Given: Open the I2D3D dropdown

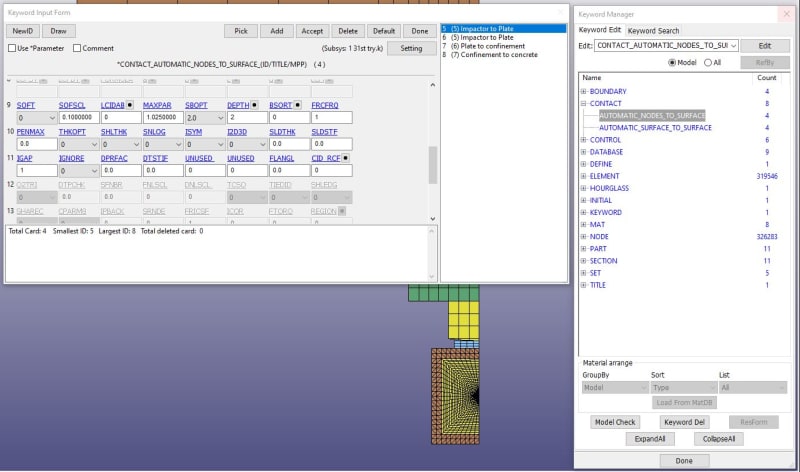Looking at the screenshot, I should [247, 144].
